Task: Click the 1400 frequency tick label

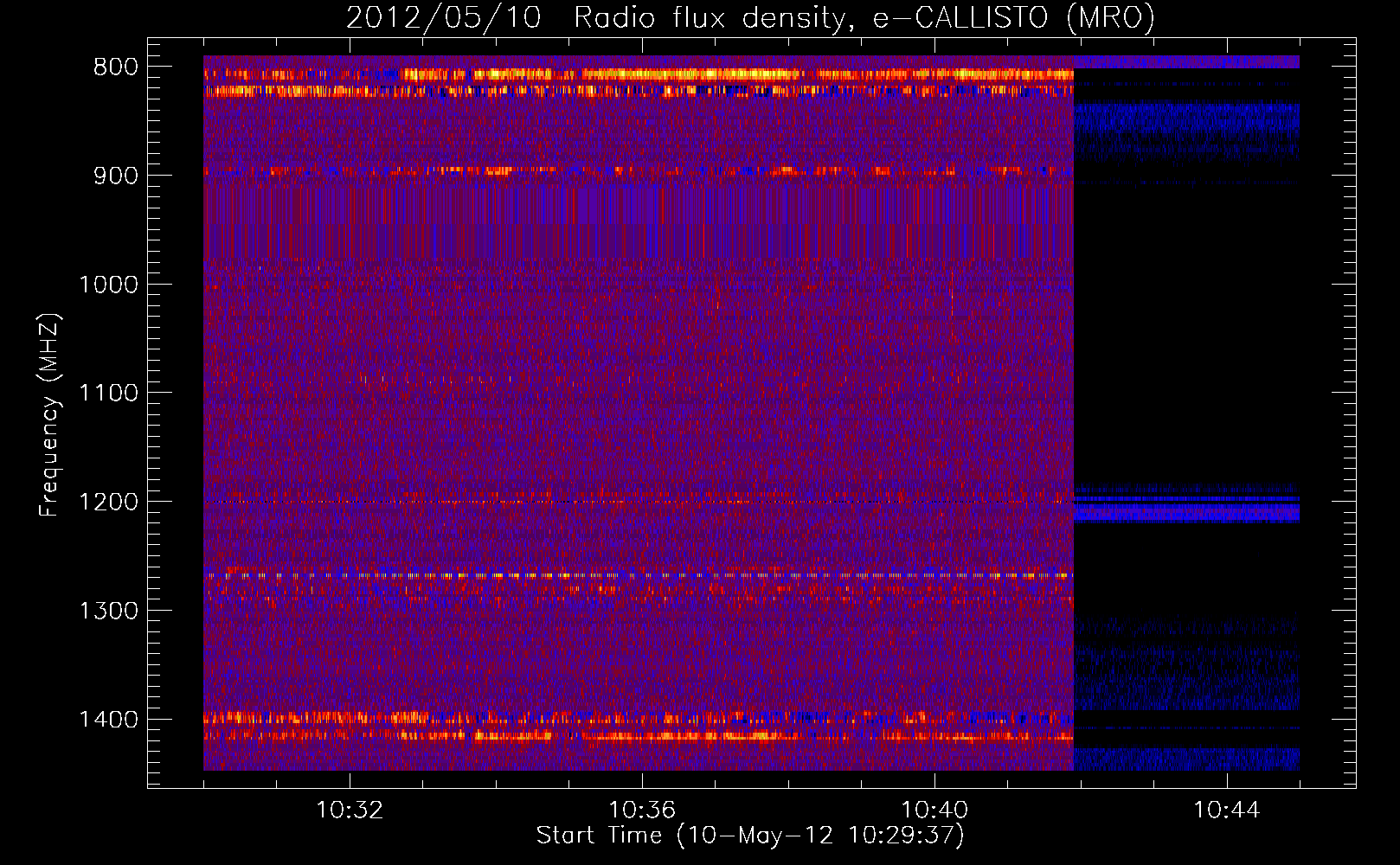Action: (109, 720)
